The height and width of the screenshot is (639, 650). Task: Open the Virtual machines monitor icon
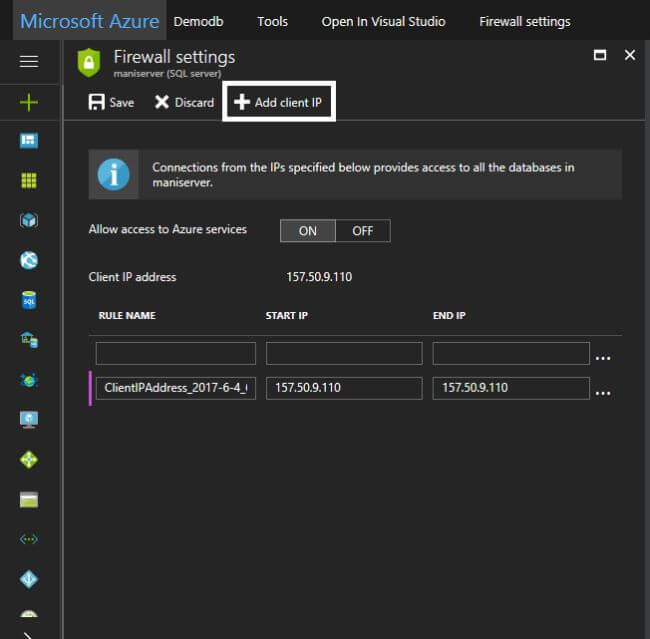click(x=29, y=420)
